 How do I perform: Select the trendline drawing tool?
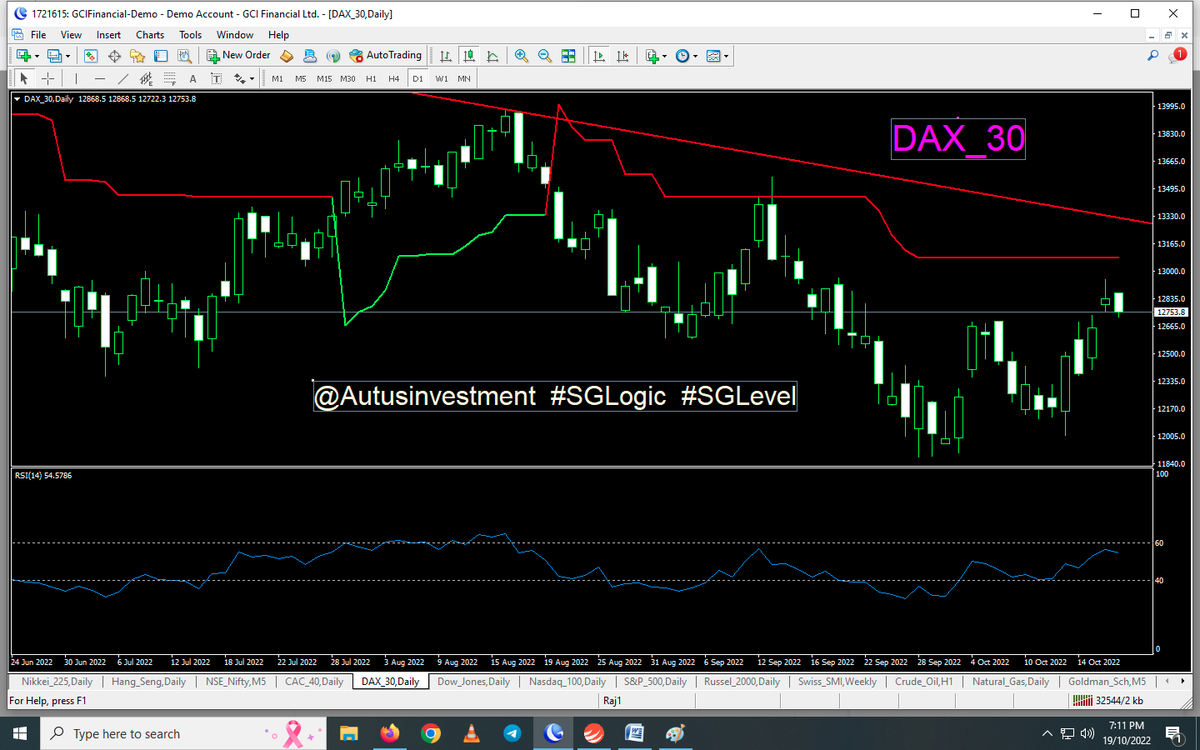pyautogui.click(x=123, y=78)
